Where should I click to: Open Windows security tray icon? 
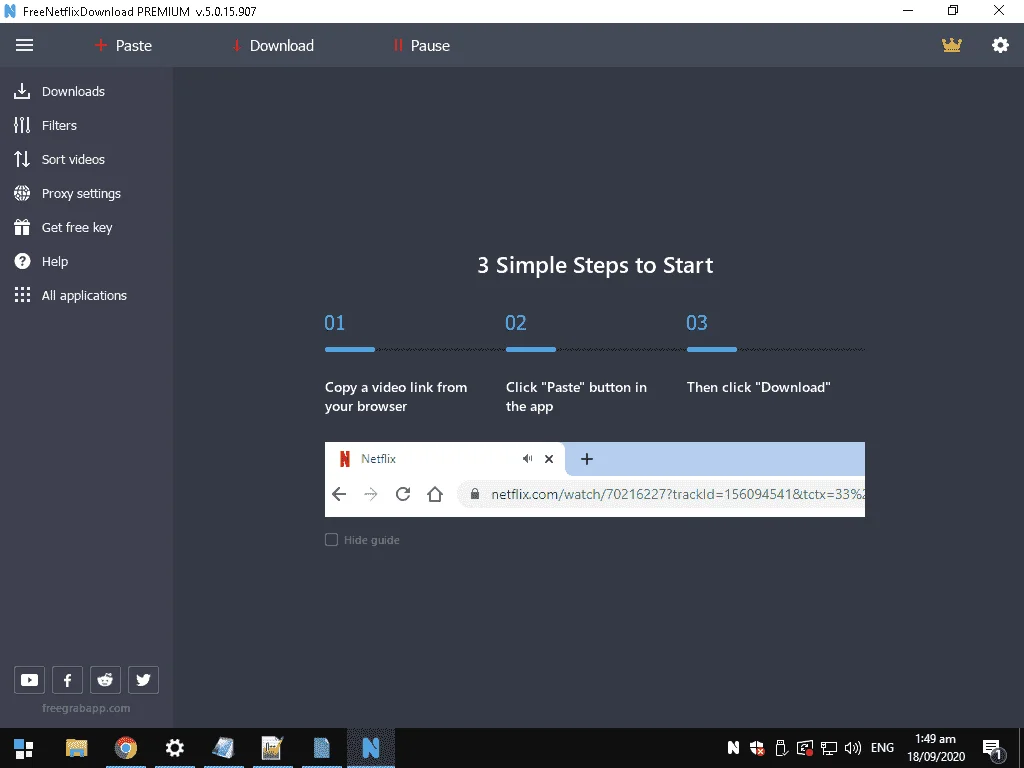[x=757, y=748]
